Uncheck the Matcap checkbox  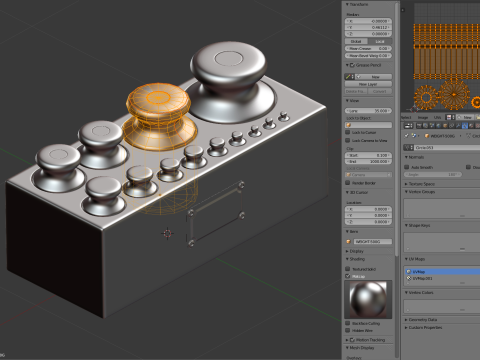tap(348, 276)
